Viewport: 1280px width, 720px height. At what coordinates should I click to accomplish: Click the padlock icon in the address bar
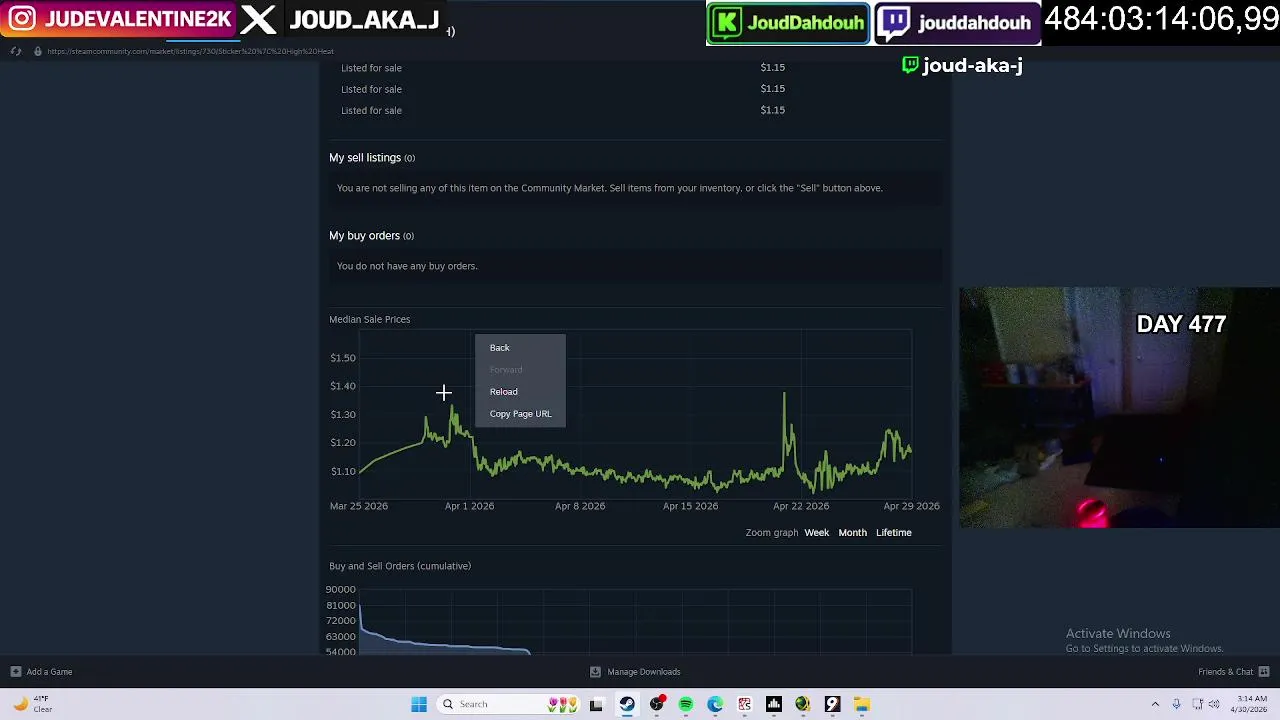pyautogui.click(x=38, y=51)
